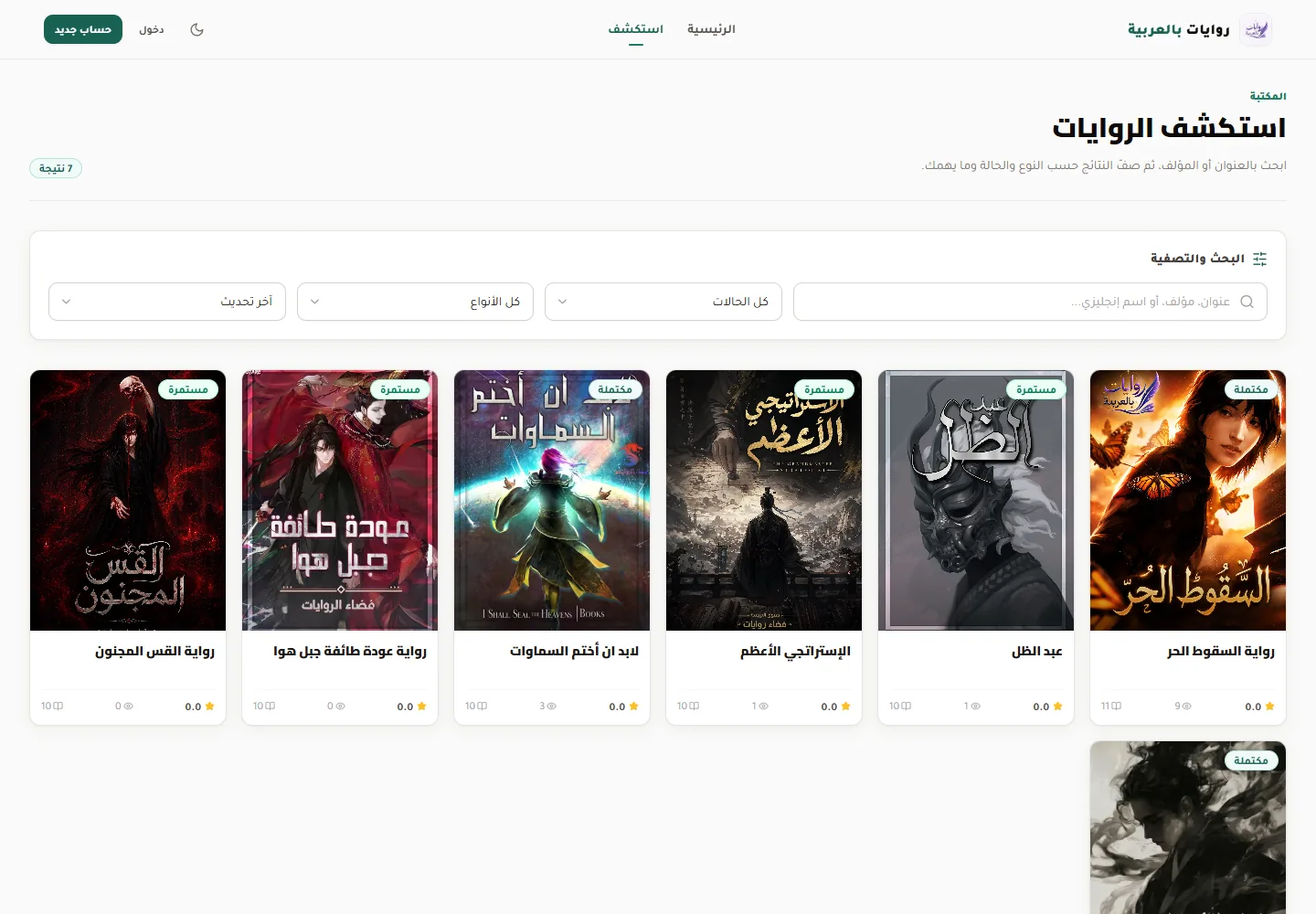The height and width of the screenshot is (914, 1316).
Task: Click title رواية السقوط الحر
Action: pyautogui.click(x=1220, y=651)
